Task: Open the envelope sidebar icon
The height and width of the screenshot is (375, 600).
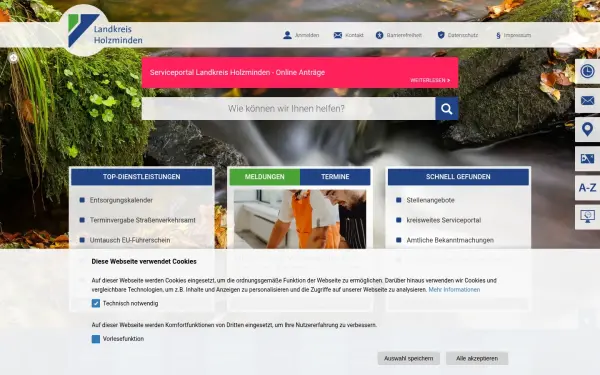Action: (x=587, y=101)
